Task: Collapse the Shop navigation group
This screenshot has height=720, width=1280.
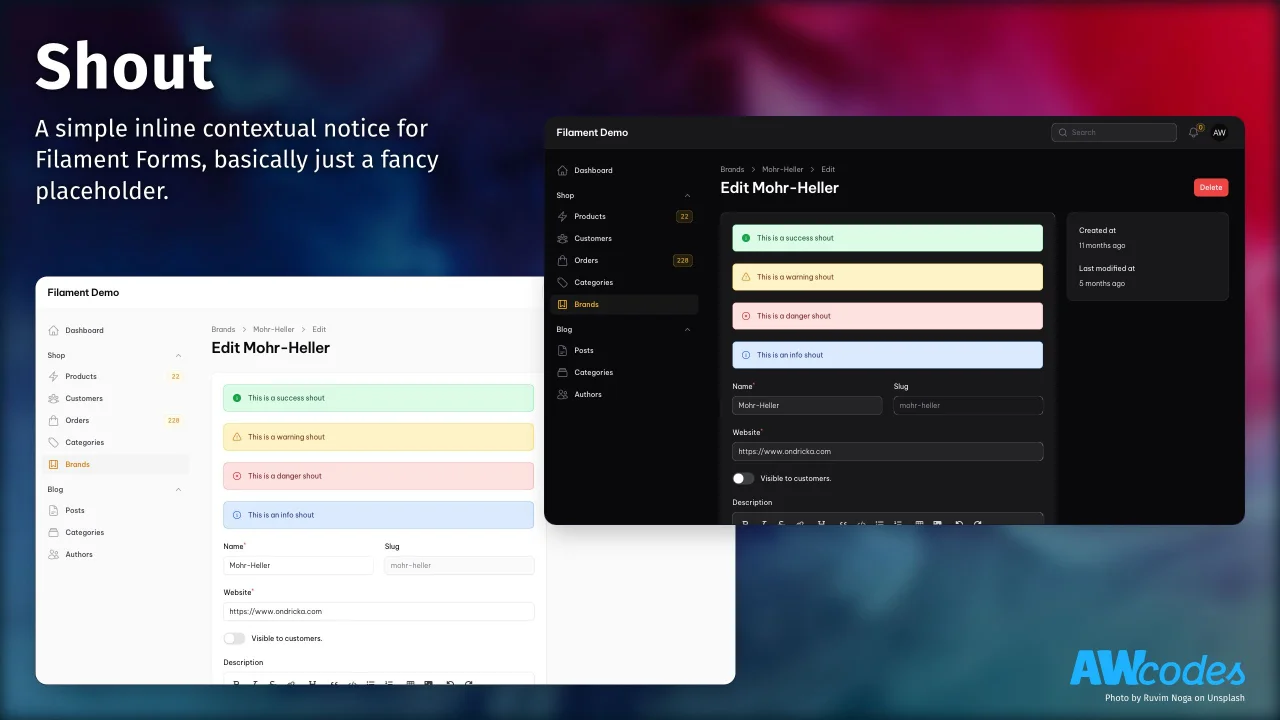Action: point(687,195)
